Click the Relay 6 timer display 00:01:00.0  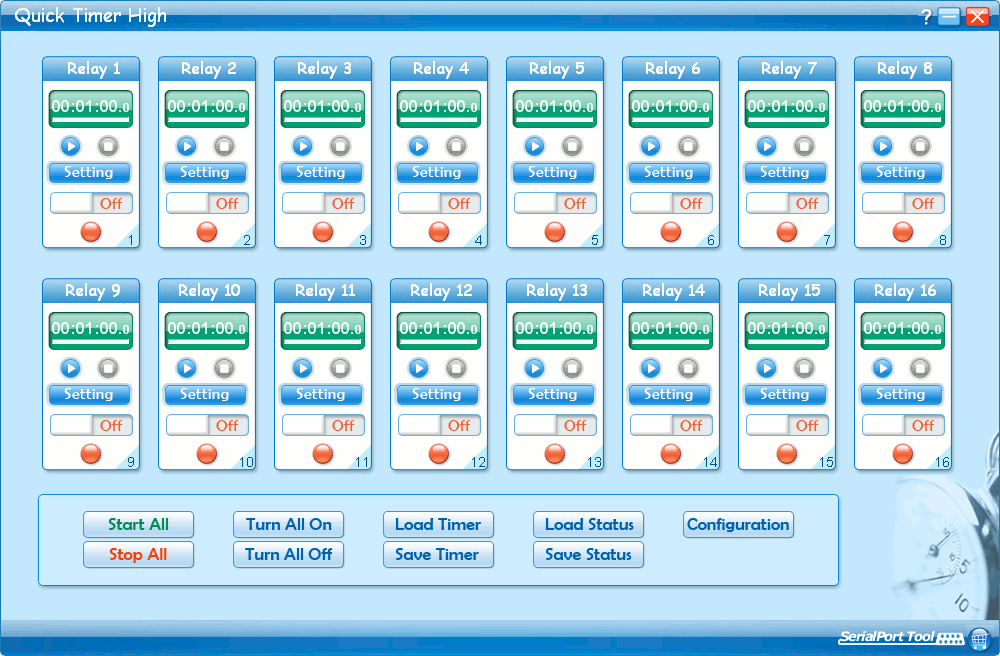[671, 109]
